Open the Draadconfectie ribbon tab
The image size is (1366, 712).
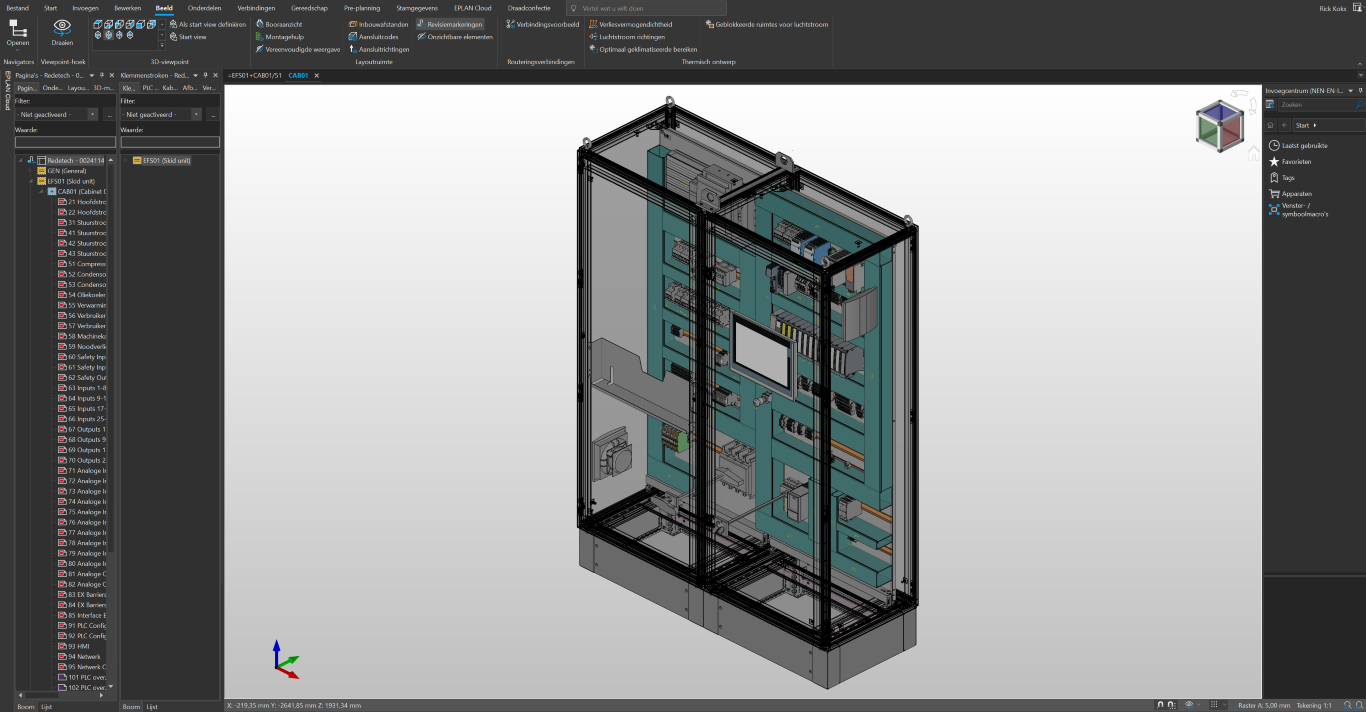click(529, 7)
